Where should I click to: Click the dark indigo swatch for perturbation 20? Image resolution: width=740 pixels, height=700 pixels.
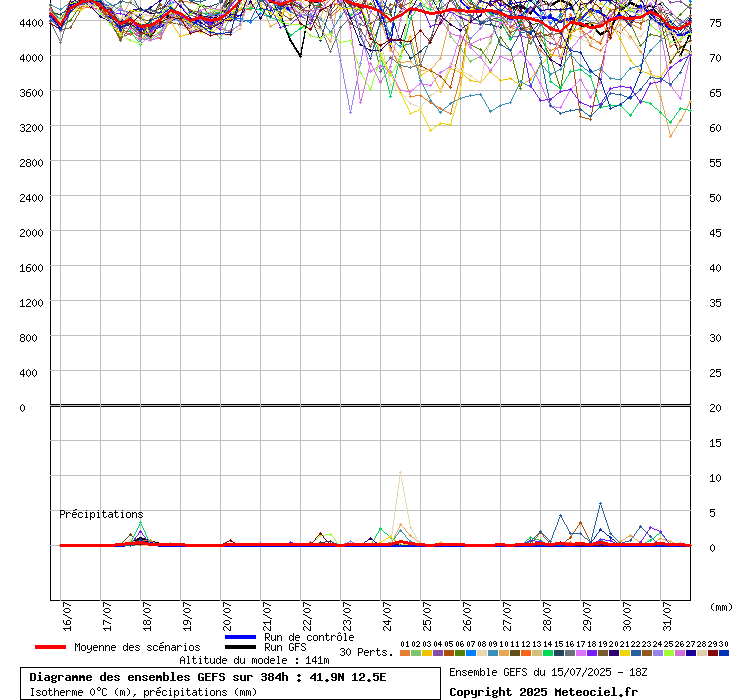point(614,653)
